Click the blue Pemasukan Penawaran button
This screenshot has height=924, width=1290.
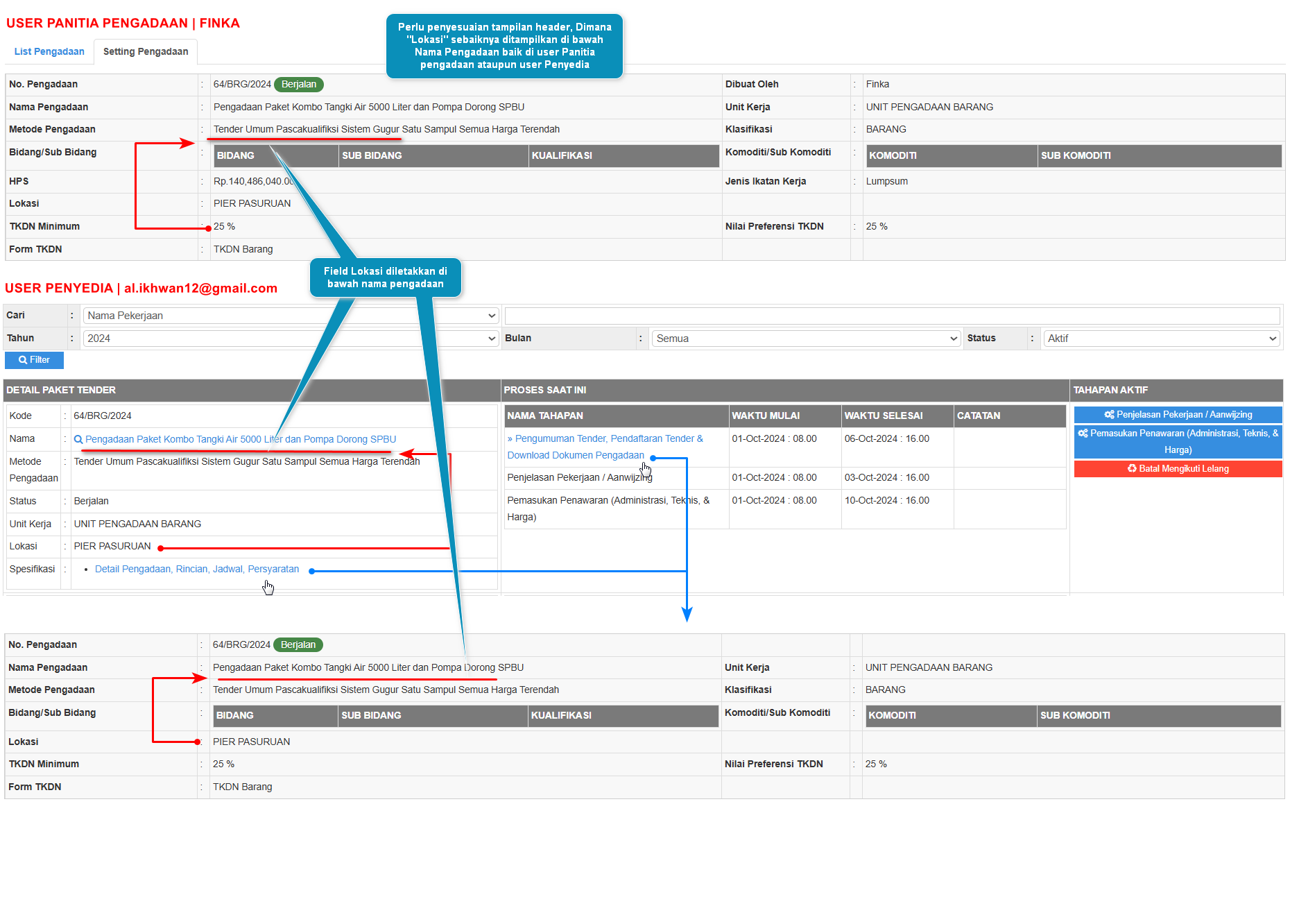pyautogui.click(x=1178, y=441)
